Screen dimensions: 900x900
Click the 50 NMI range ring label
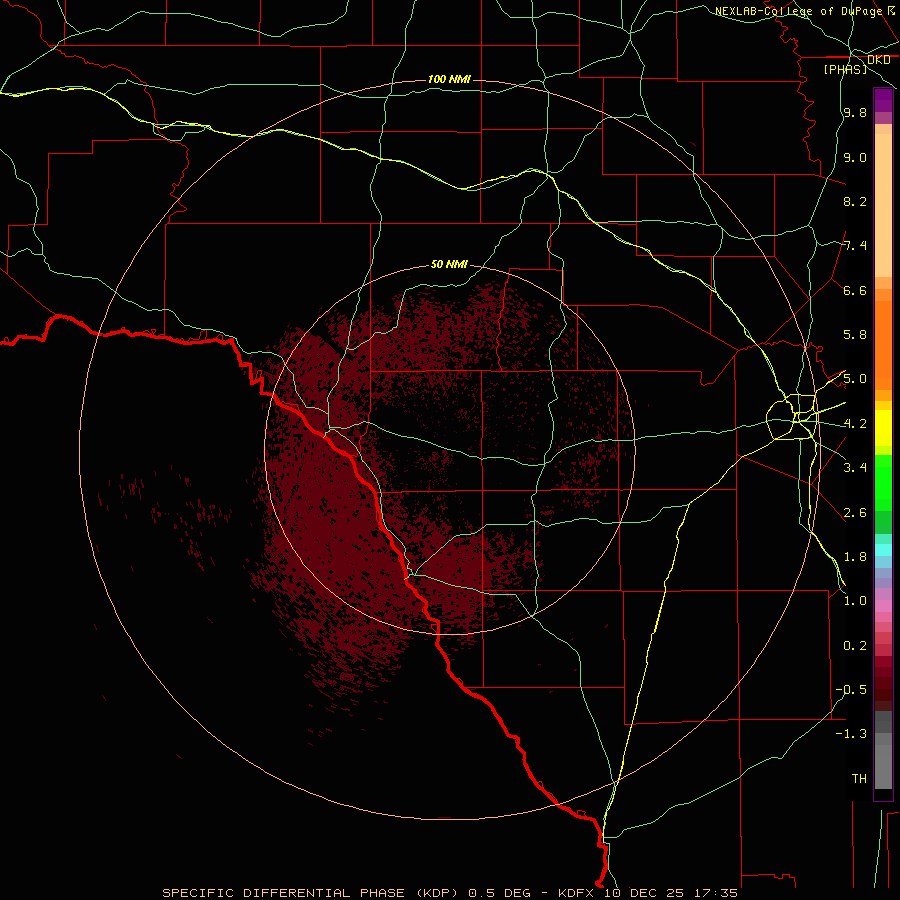click(x=449, y=264)
